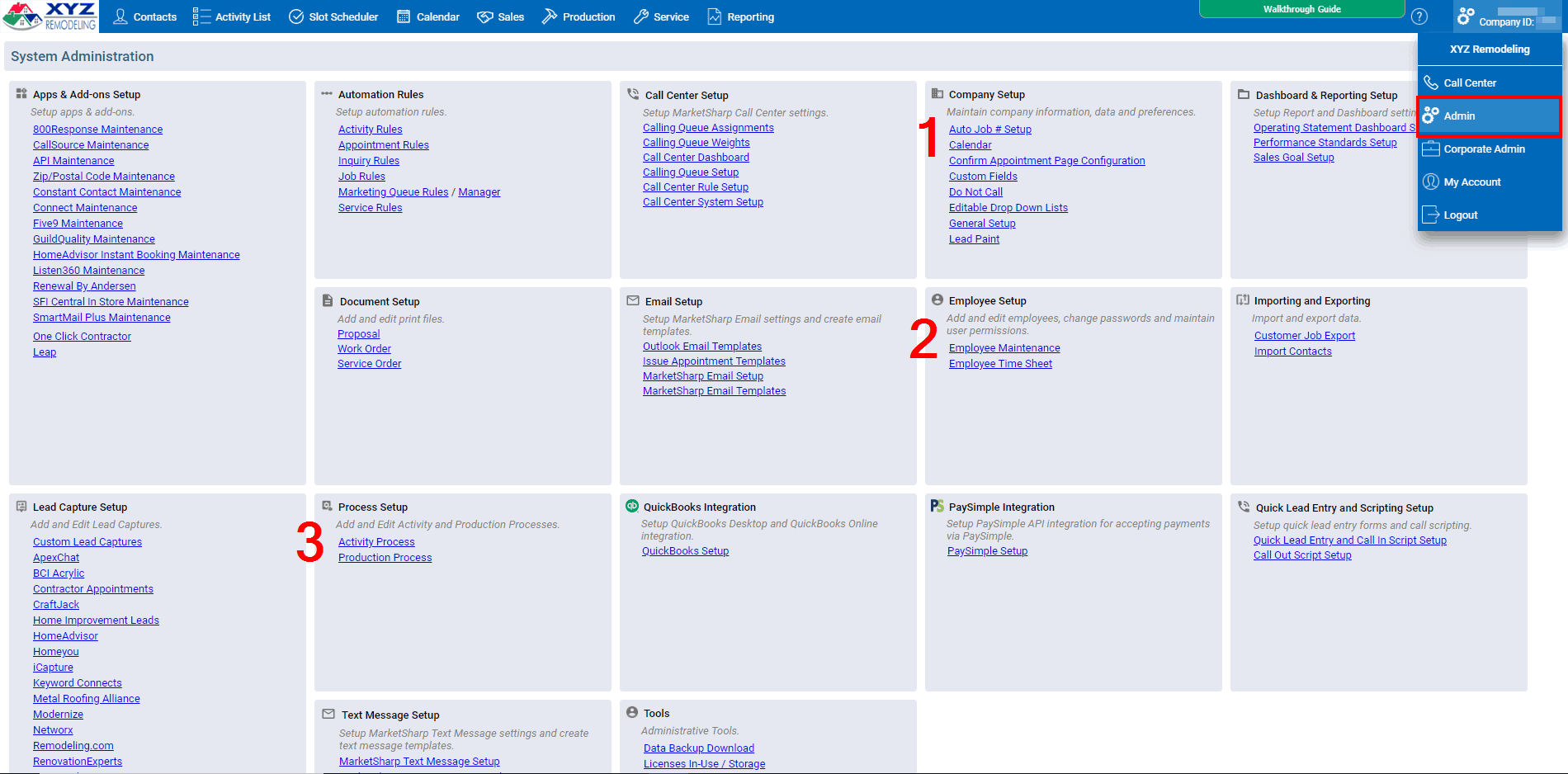Click the Lead Capture Setup section icon
This screenshot has width=1568, height=774.
(x=21, y=506)
